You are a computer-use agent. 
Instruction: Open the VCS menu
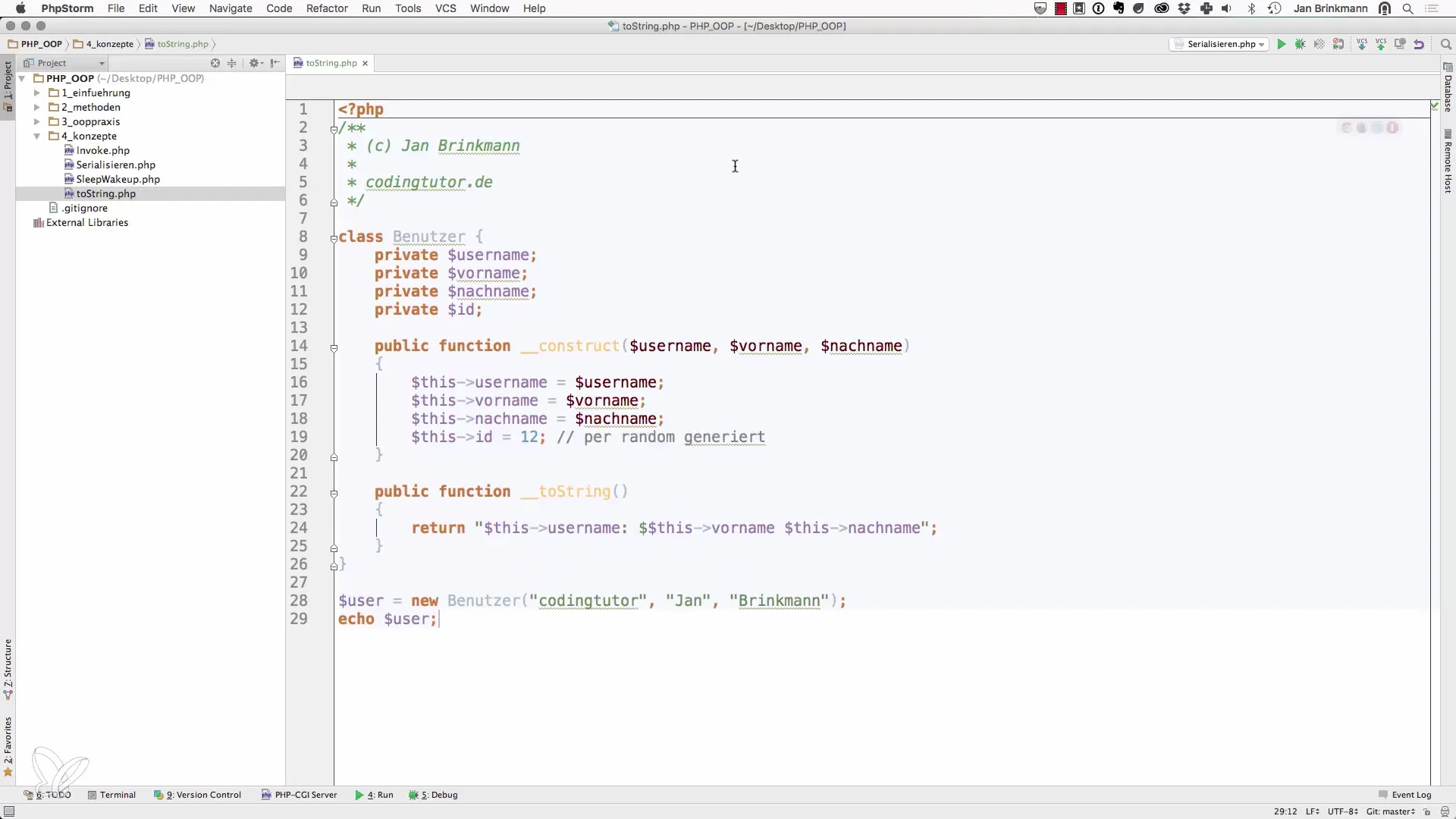(446, 8)
